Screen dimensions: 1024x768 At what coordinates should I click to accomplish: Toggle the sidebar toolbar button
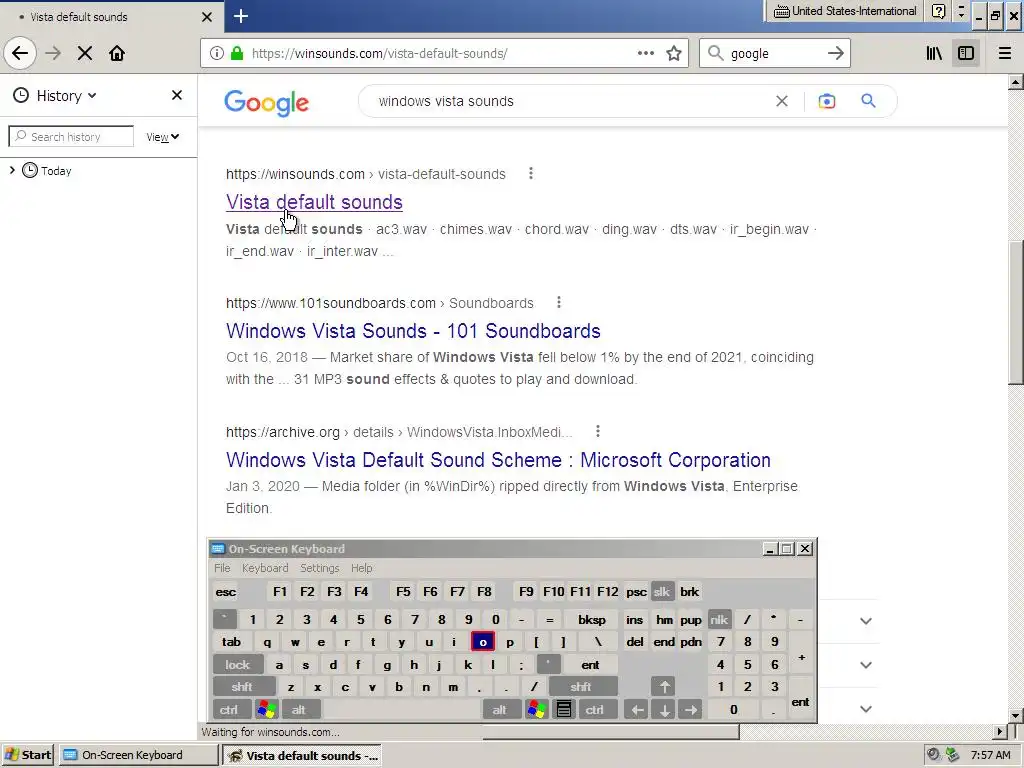[x=966, y=54]
